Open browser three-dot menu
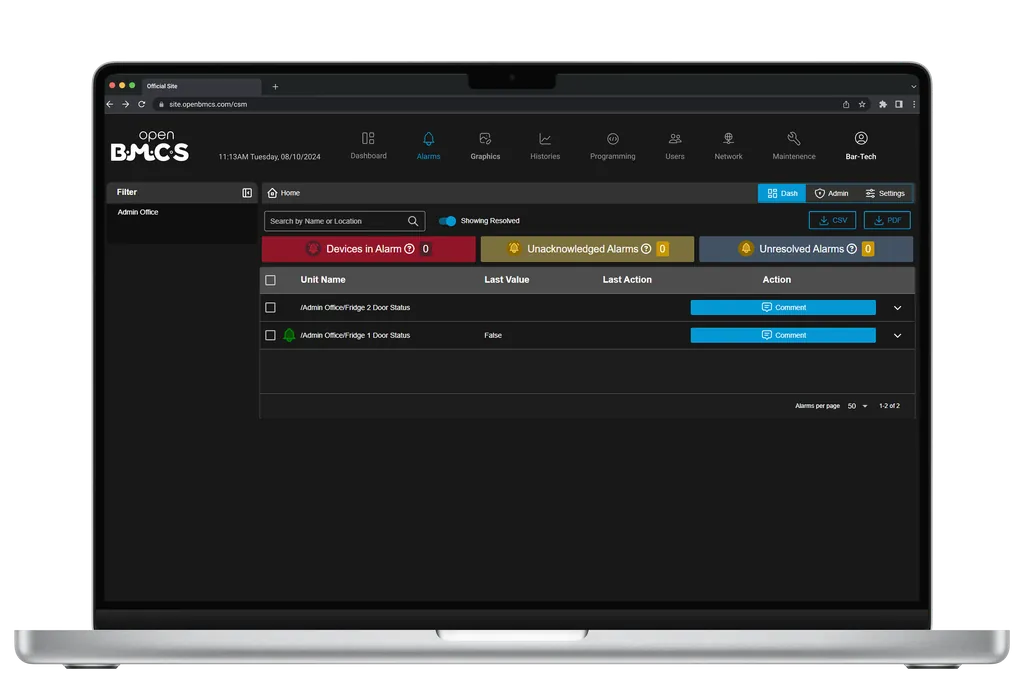The image size is (1024, 675). point(914,104)
